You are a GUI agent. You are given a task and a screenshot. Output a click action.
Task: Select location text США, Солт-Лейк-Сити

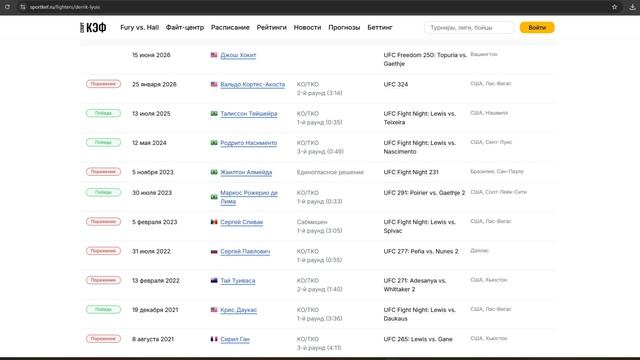[498, 192]
